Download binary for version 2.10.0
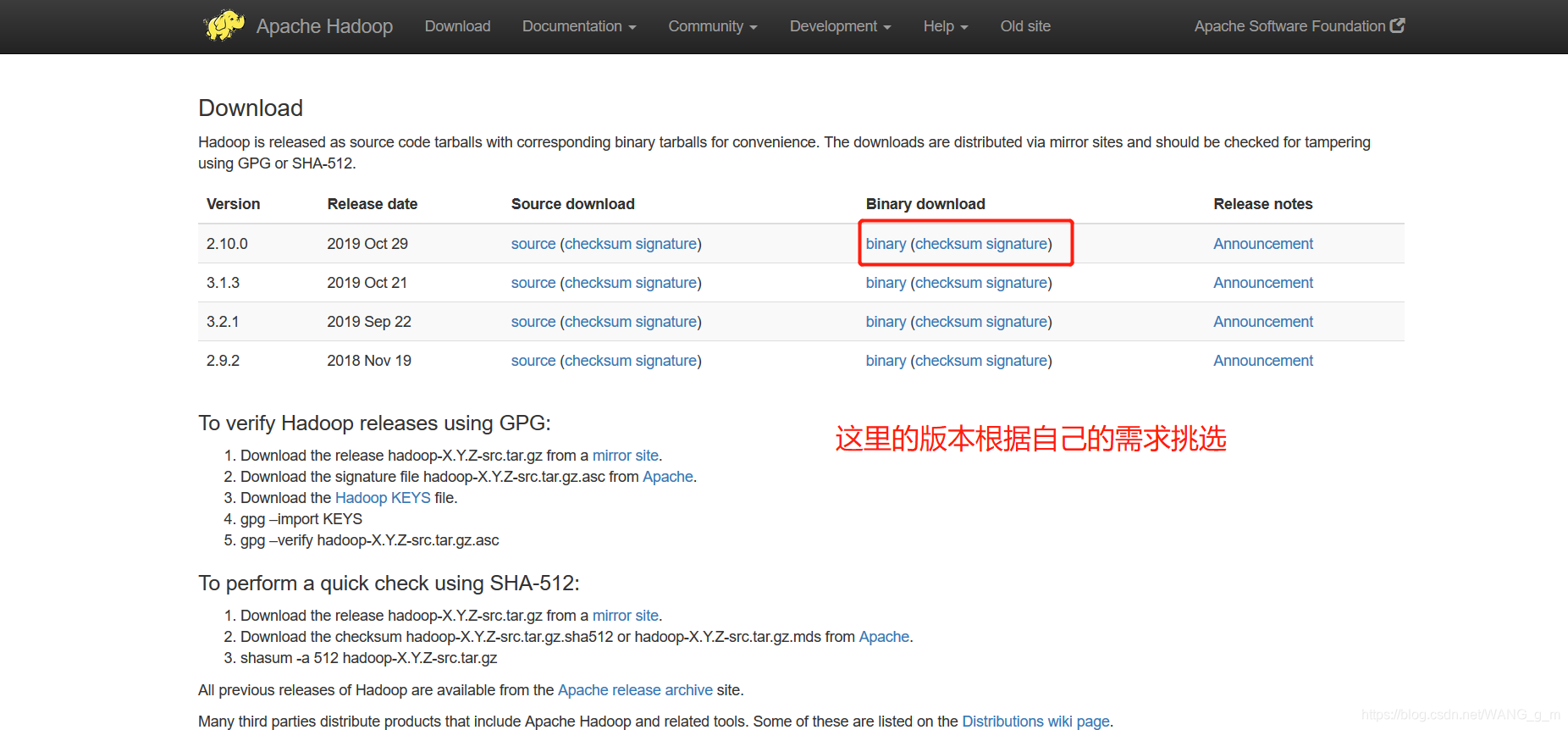 (x=886, y=244)
